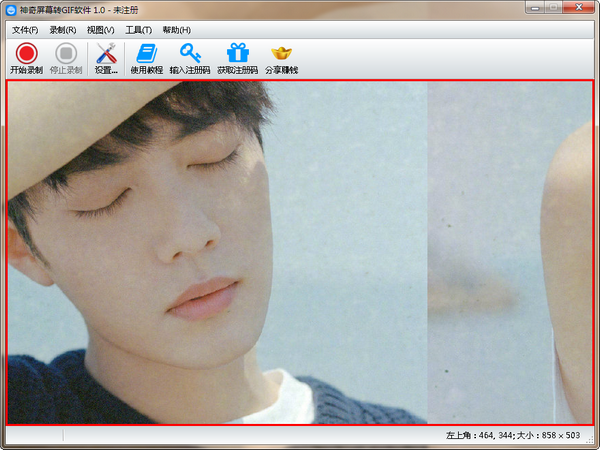Click the 分享赚钱 gold ingot icon
Screen dimensions: 600x450
281,58
